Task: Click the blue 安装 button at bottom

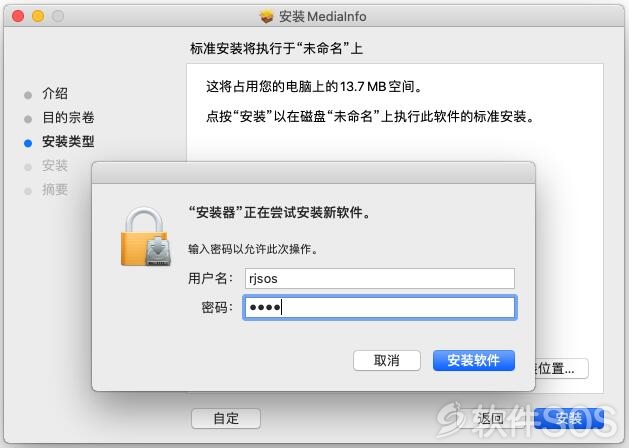Action: (x=569, y=418)
